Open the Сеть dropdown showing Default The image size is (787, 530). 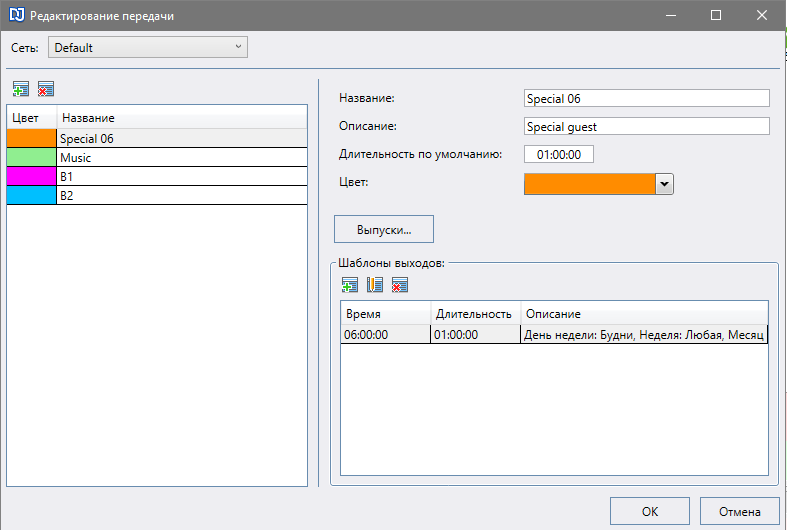[x=148, y=47]
